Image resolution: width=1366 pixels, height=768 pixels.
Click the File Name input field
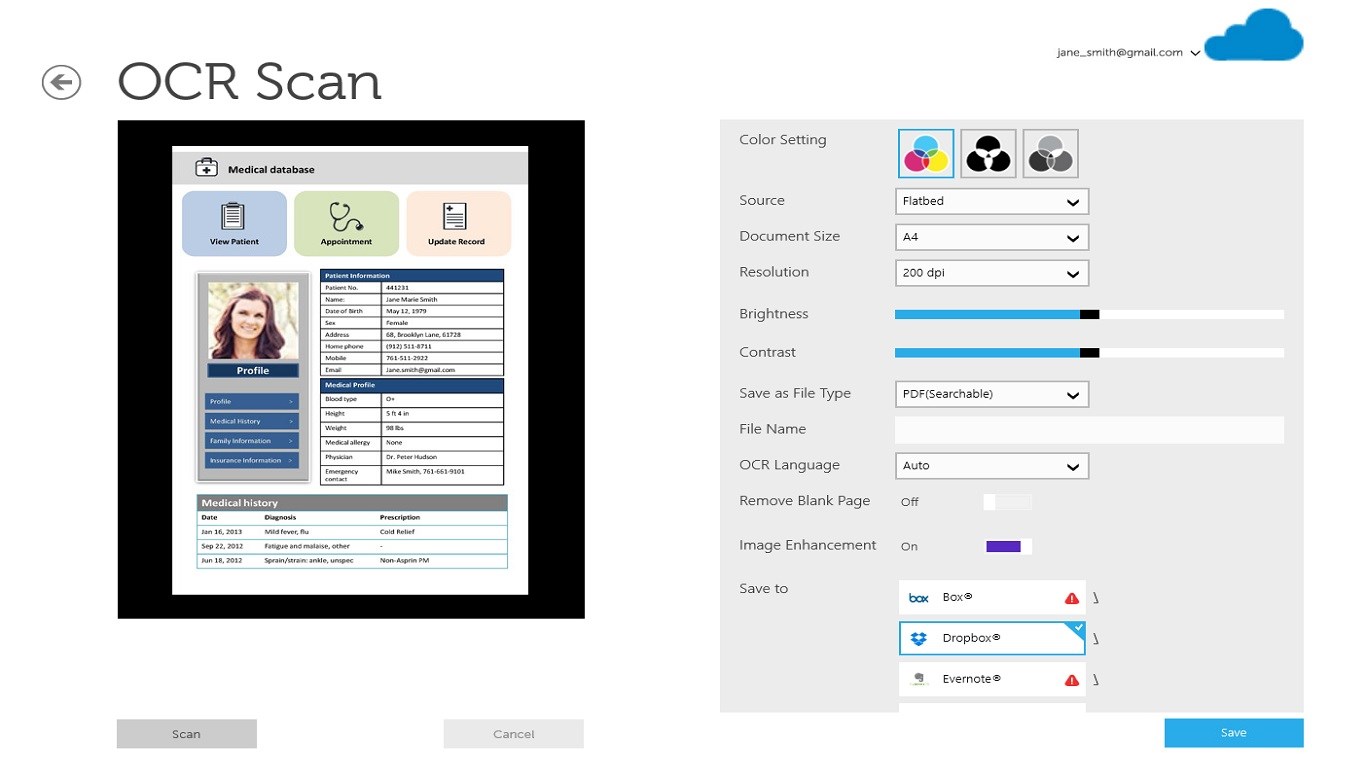coord(1088,430)
